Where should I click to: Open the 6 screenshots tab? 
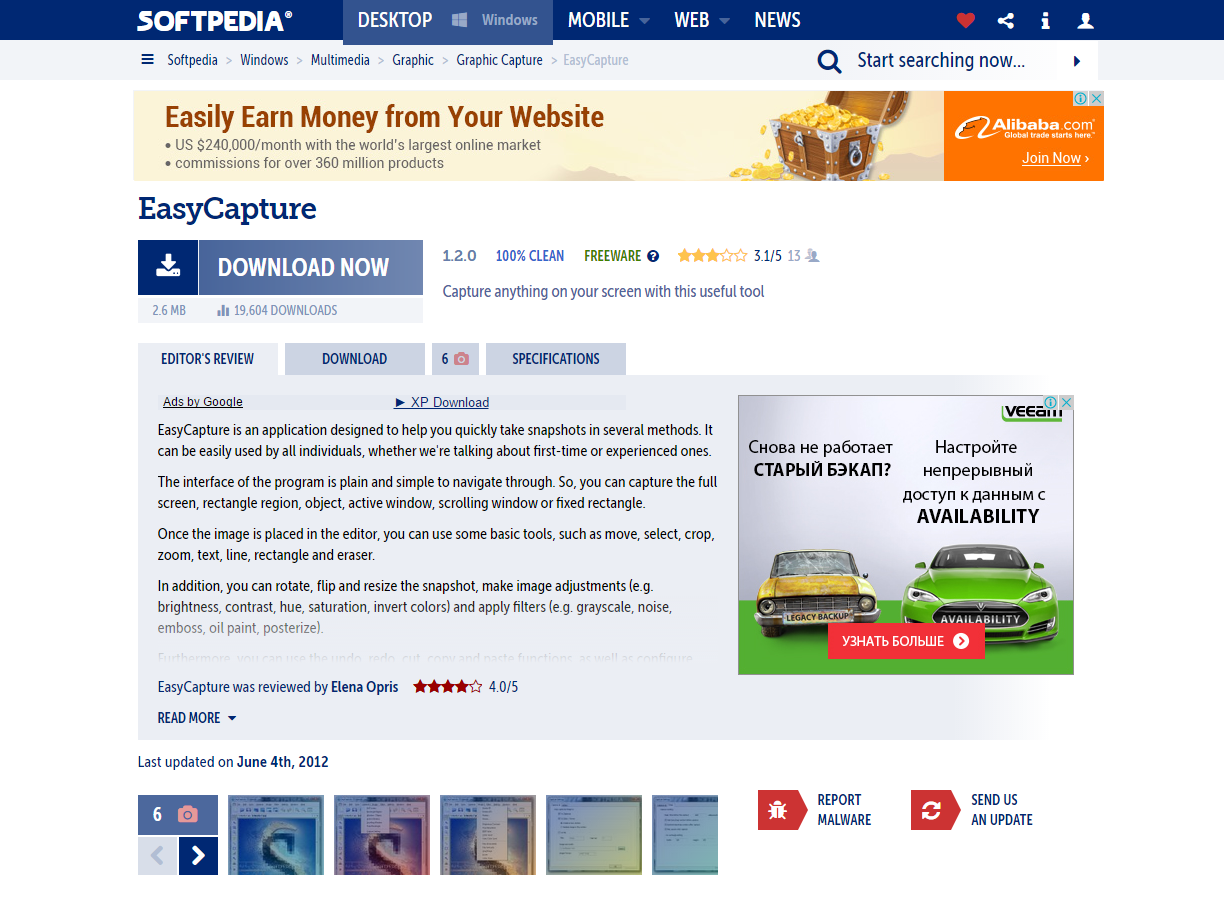[x=455, y=359]
